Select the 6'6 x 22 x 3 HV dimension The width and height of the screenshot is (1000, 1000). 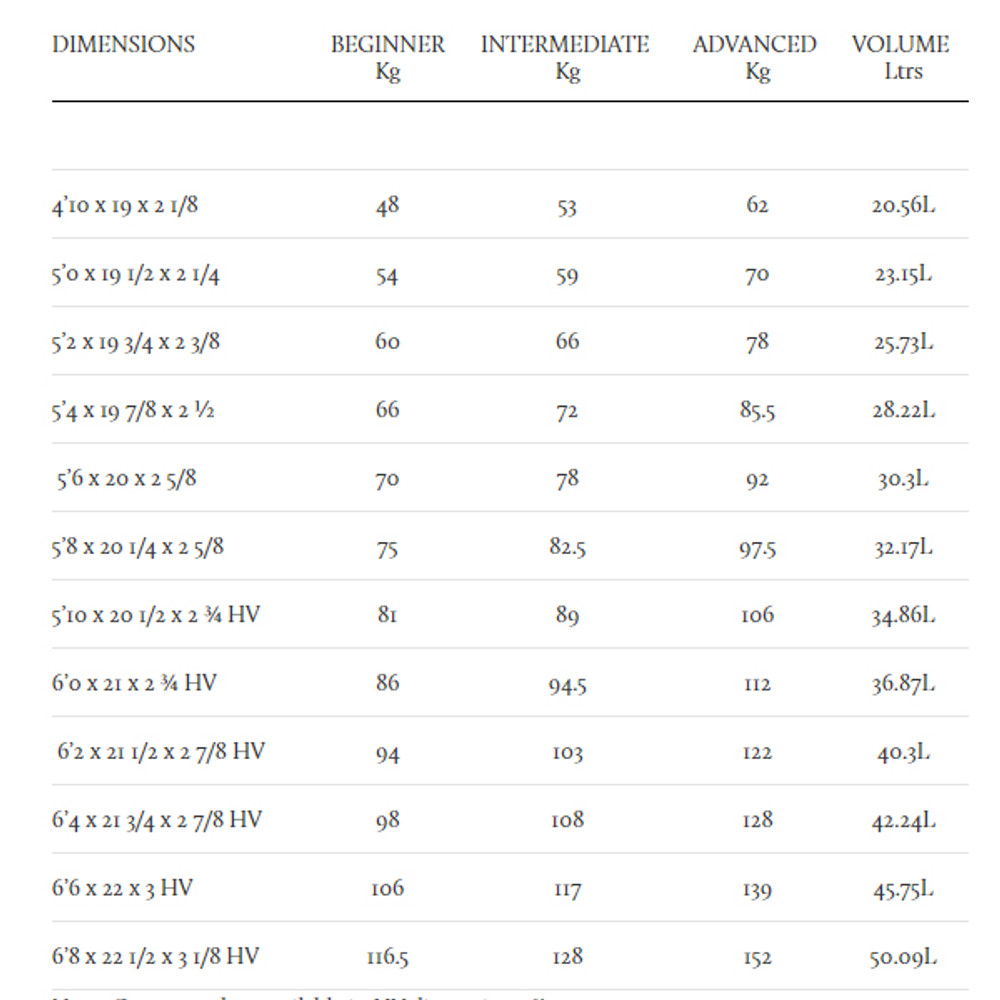click(122, 888)
